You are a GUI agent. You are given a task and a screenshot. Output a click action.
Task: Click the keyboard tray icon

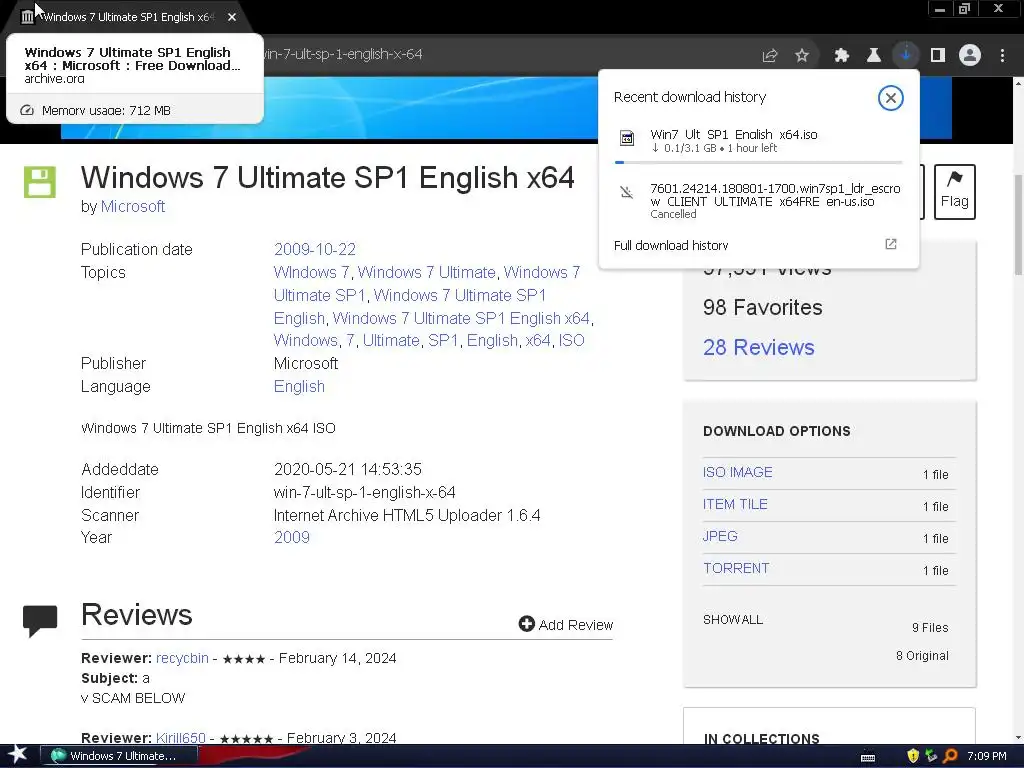click(x=868, y=757)
